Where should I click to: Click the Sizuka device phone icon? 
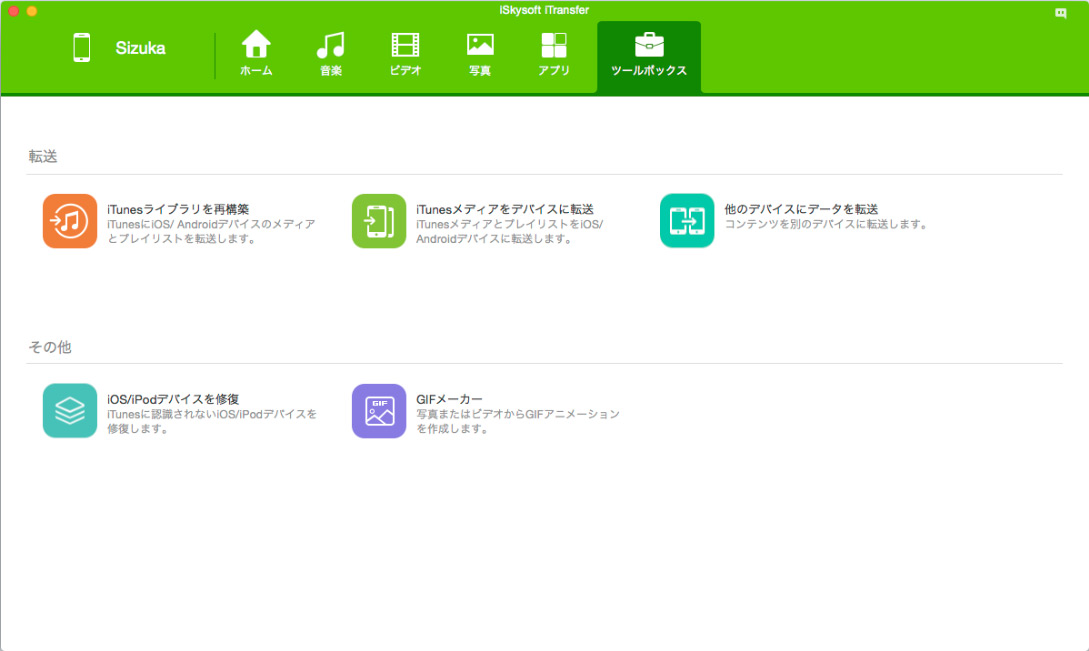pyautogui.click(x=81, y=48)
